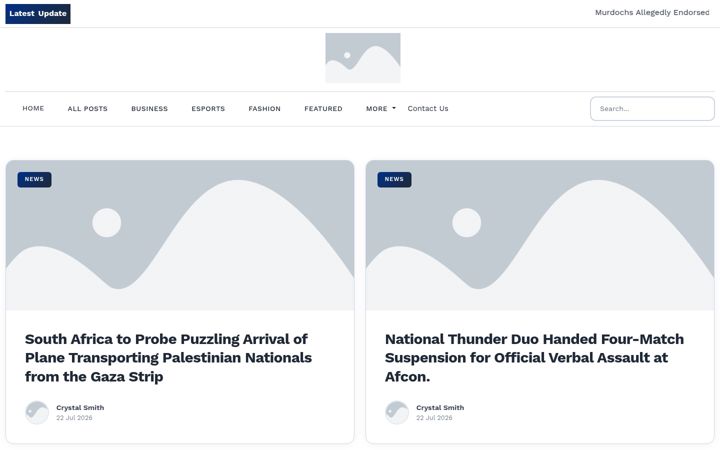Viewport: 720px width, 450px height.
Task: Click NEWS tag on National Thunder article
Action: (394, 180)
